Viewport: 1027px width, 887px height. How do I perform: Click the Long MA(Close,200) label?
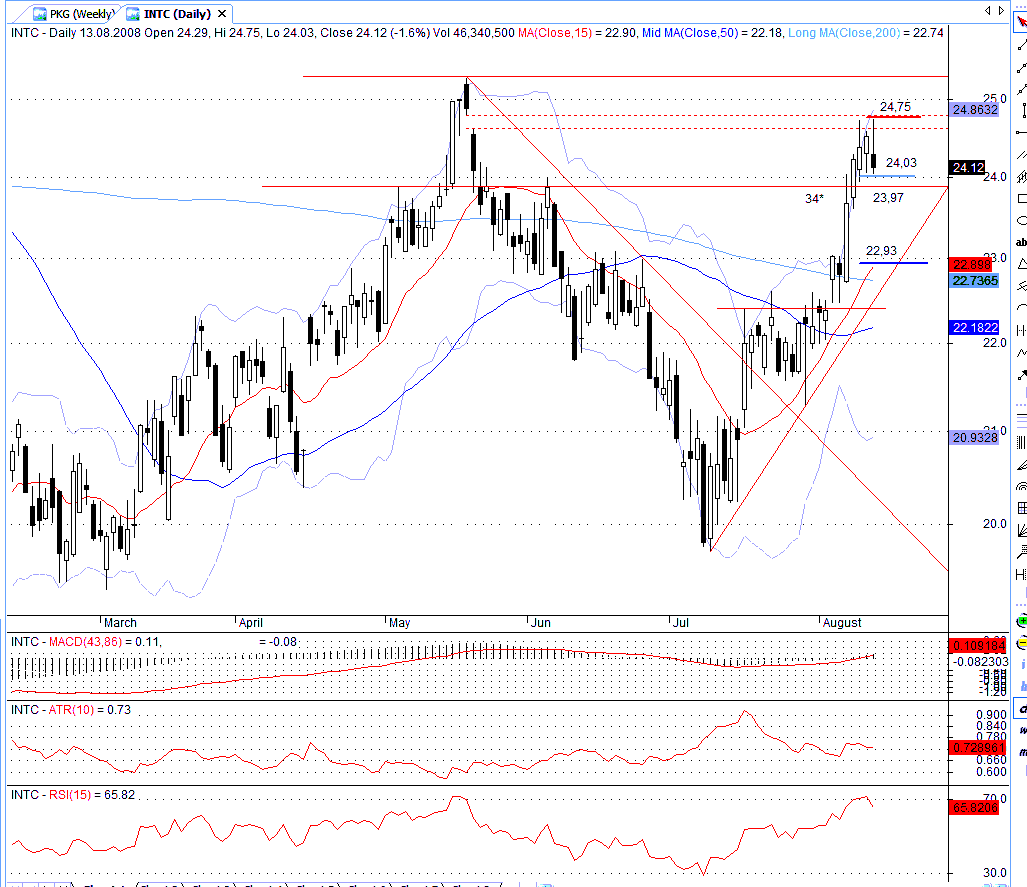pos(844,33)
